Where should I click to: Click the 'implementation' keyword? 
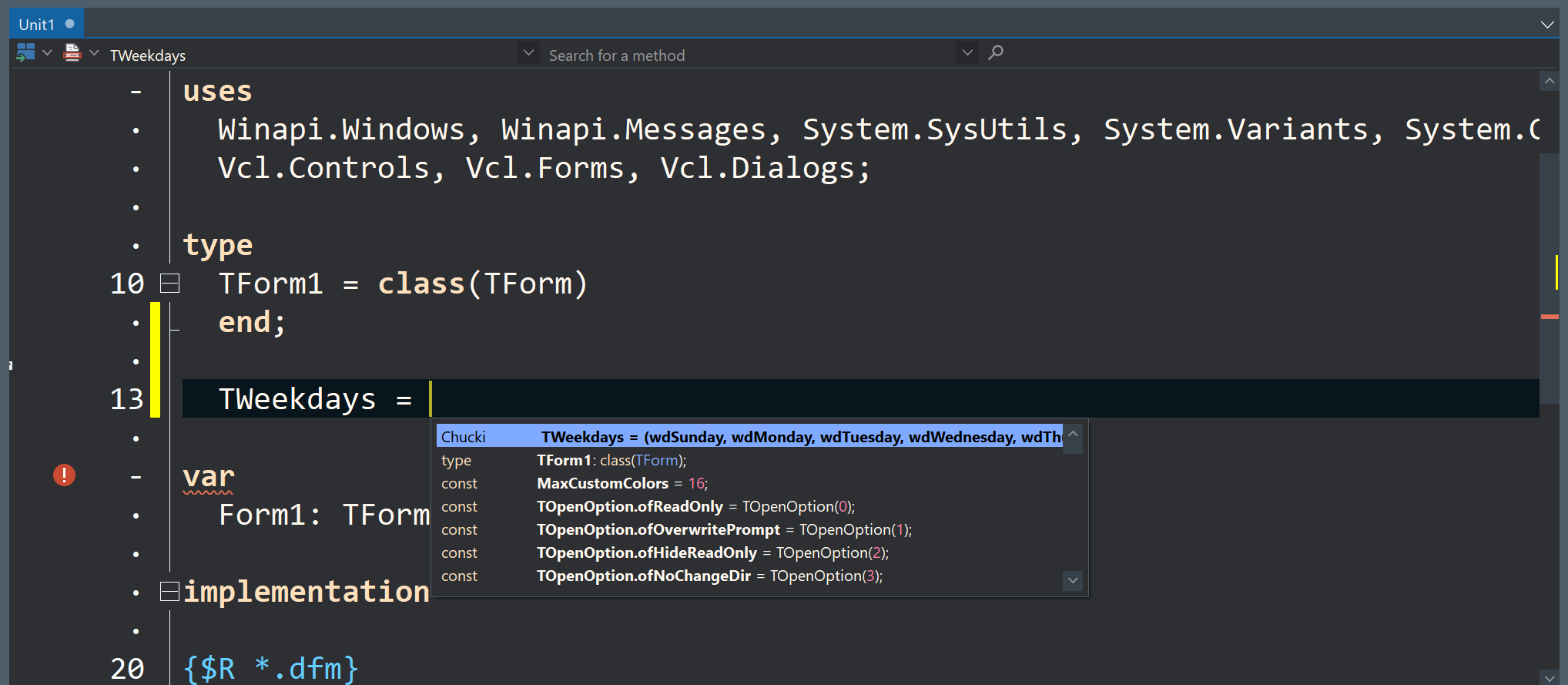tap(306, 592)
